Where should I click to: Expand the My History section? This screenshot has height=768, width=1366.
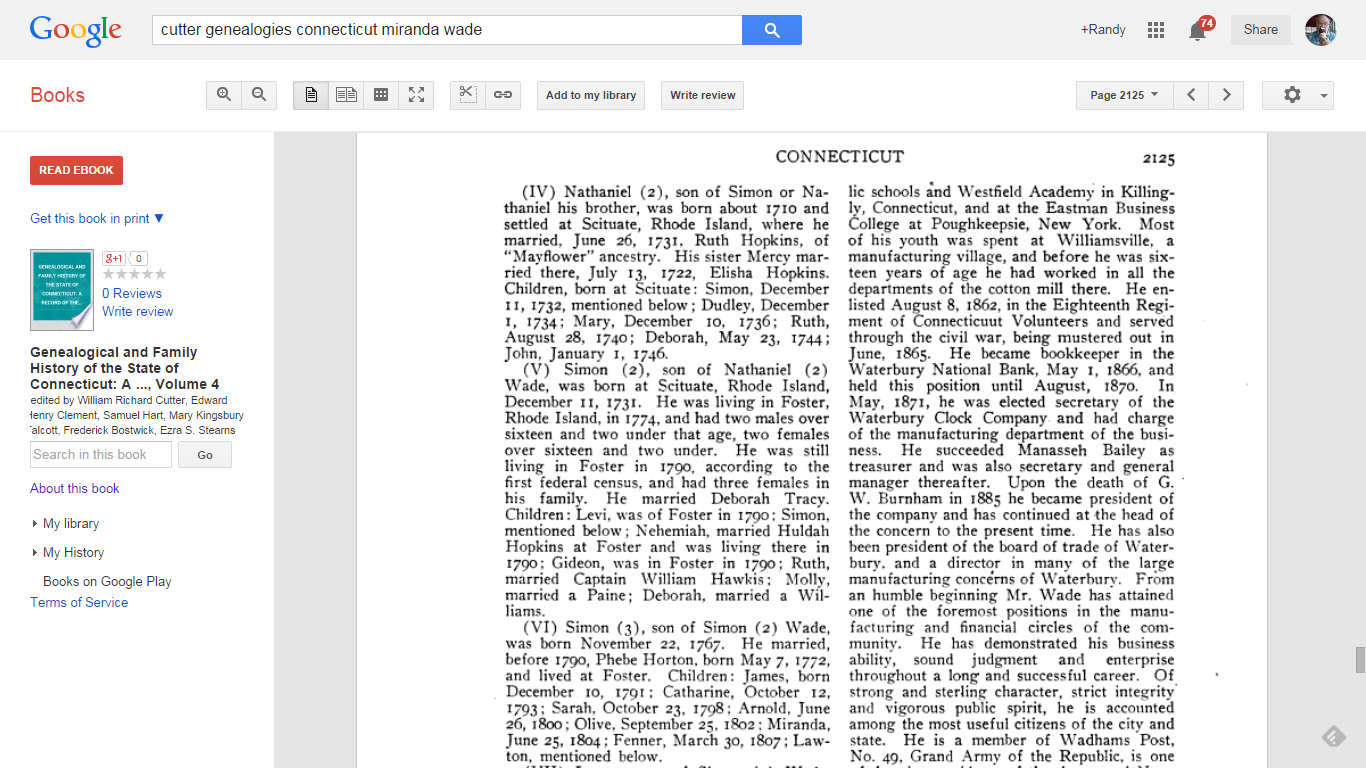pos(73,552)
